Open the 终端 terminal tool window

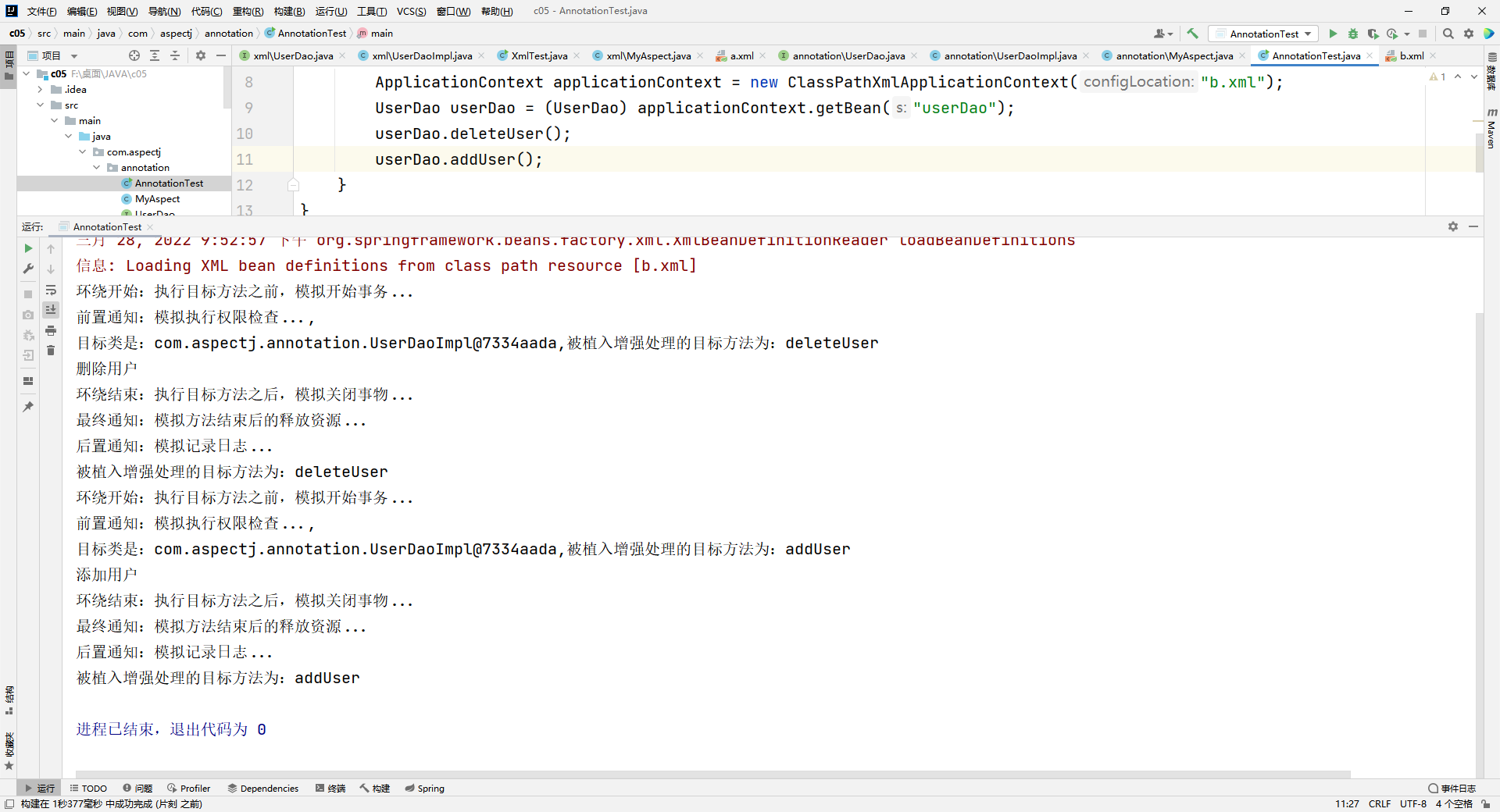(330, 789)
